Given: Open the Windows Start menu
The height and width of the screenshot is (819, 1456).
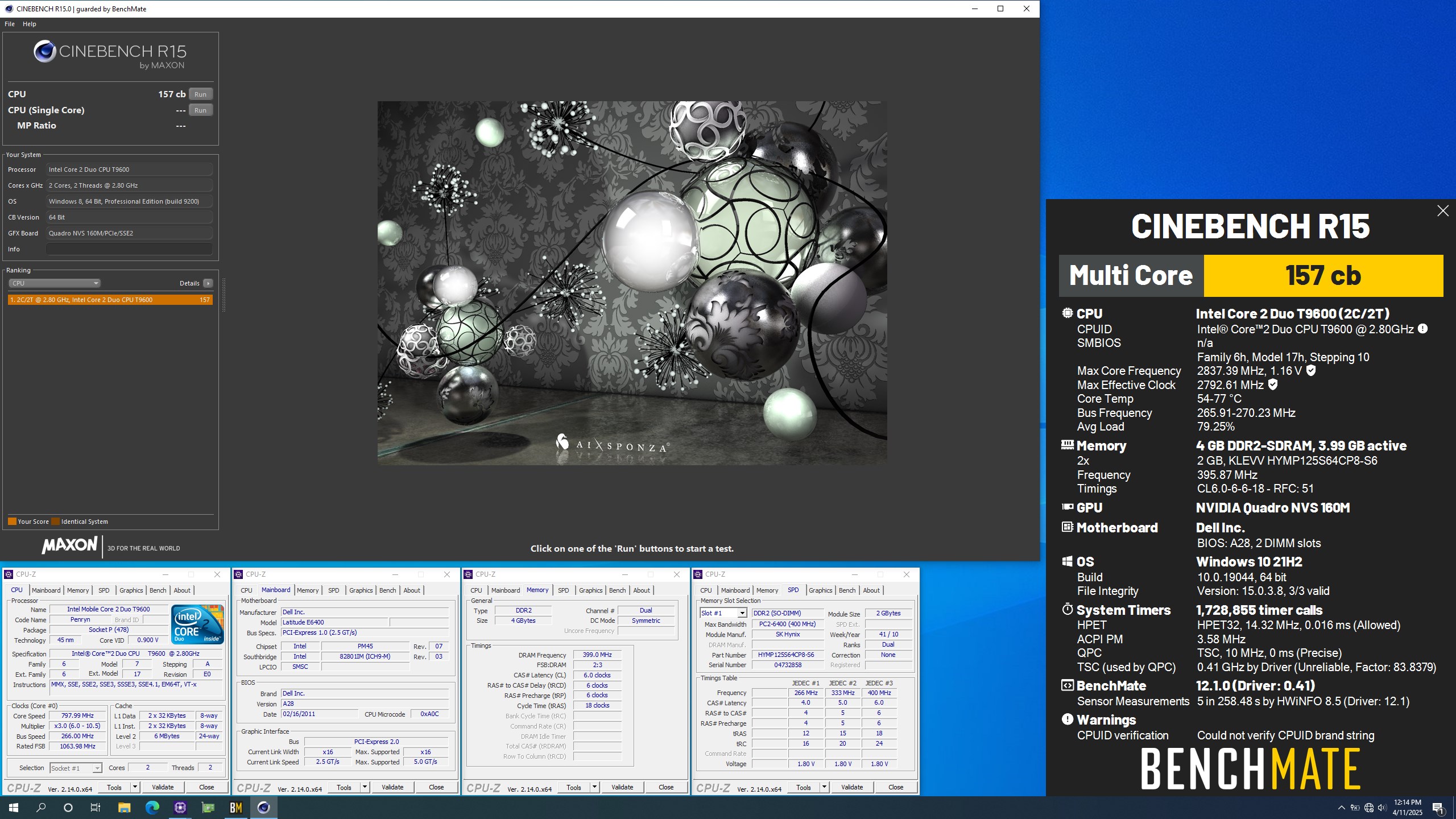Looking at the screenshot, I should tap(13, 807).
